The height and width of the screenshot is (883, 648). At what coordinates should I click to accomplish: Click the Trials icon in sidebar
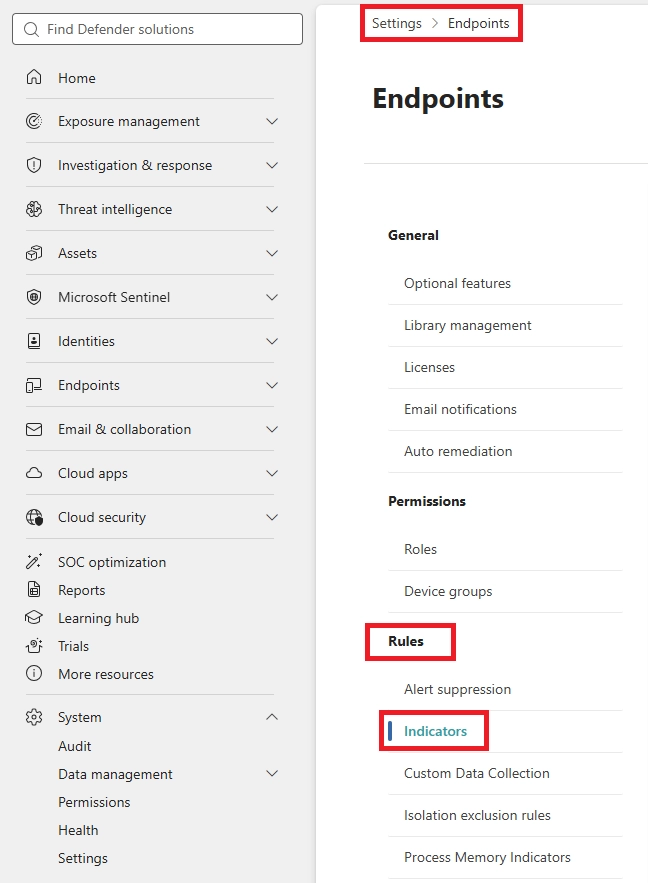34,646
